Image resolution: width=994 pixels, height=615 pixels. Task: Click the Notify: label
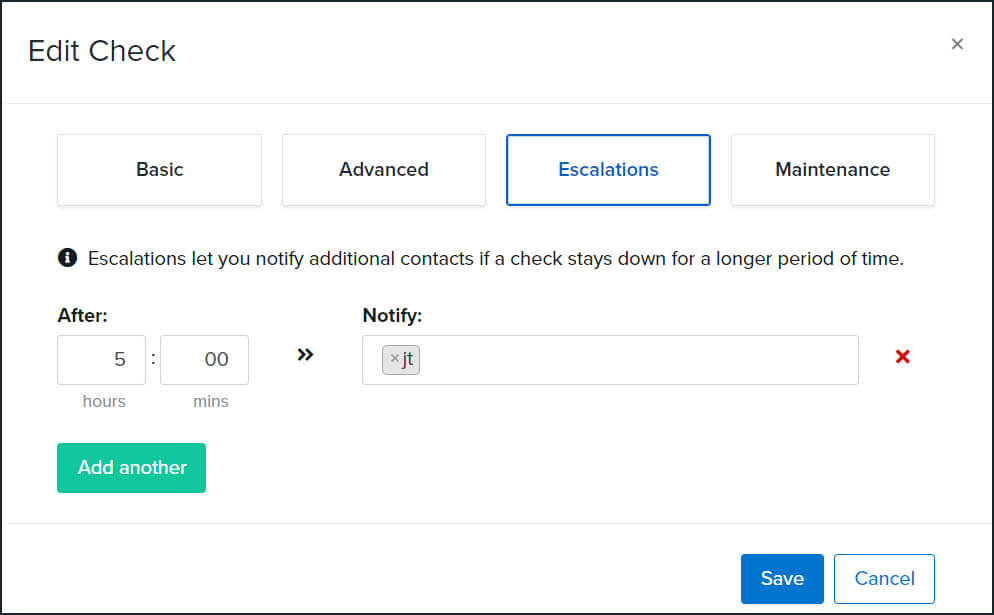[392, 315]
